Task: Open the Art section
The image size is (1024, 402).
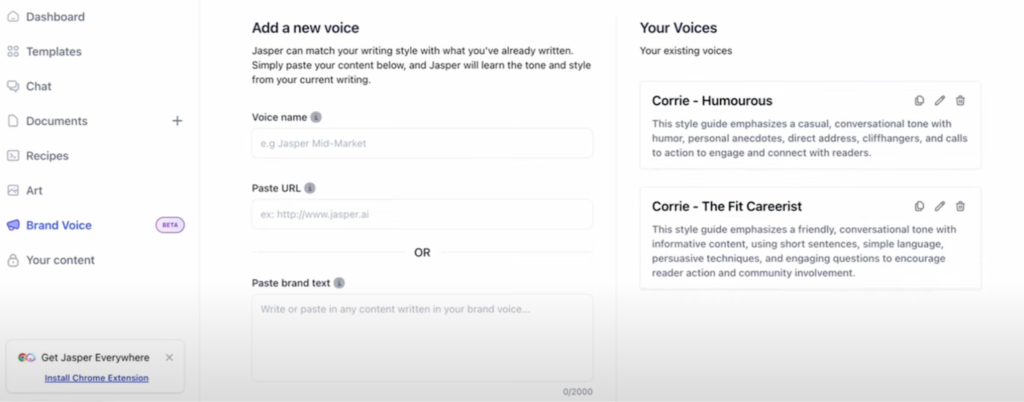Action: pos(34,190)
